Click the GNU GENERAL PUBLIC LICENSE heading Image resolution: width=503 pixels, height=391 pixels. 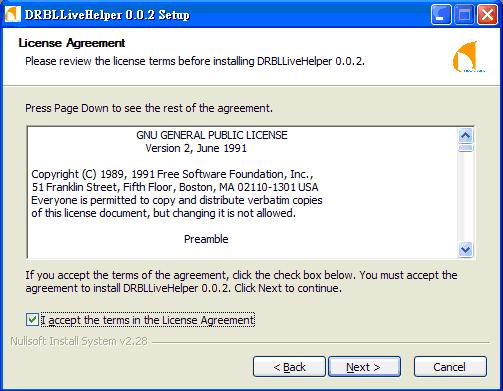tap(212, 135)
